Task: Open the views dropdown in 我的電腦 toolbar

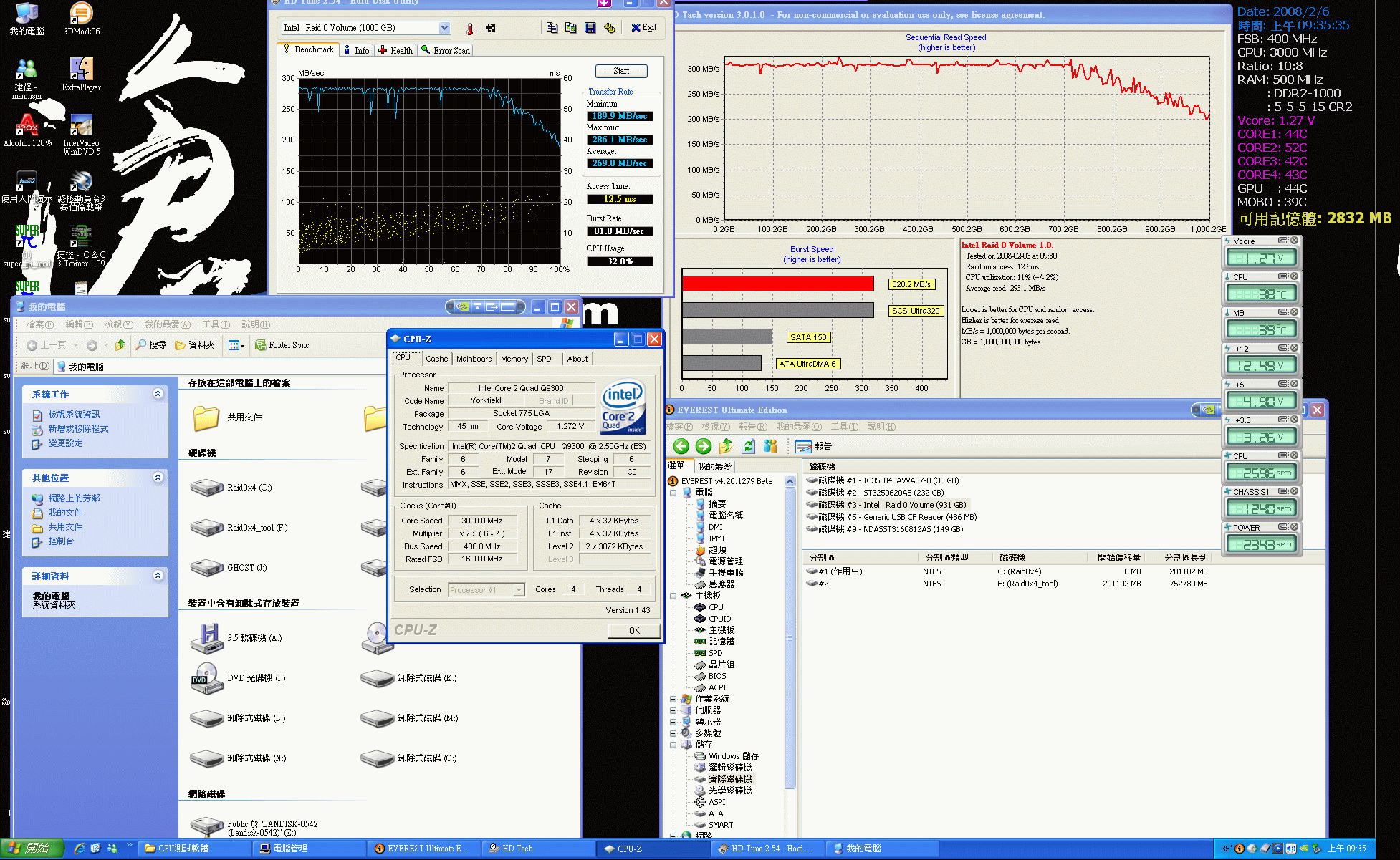Action: (236, 345)
